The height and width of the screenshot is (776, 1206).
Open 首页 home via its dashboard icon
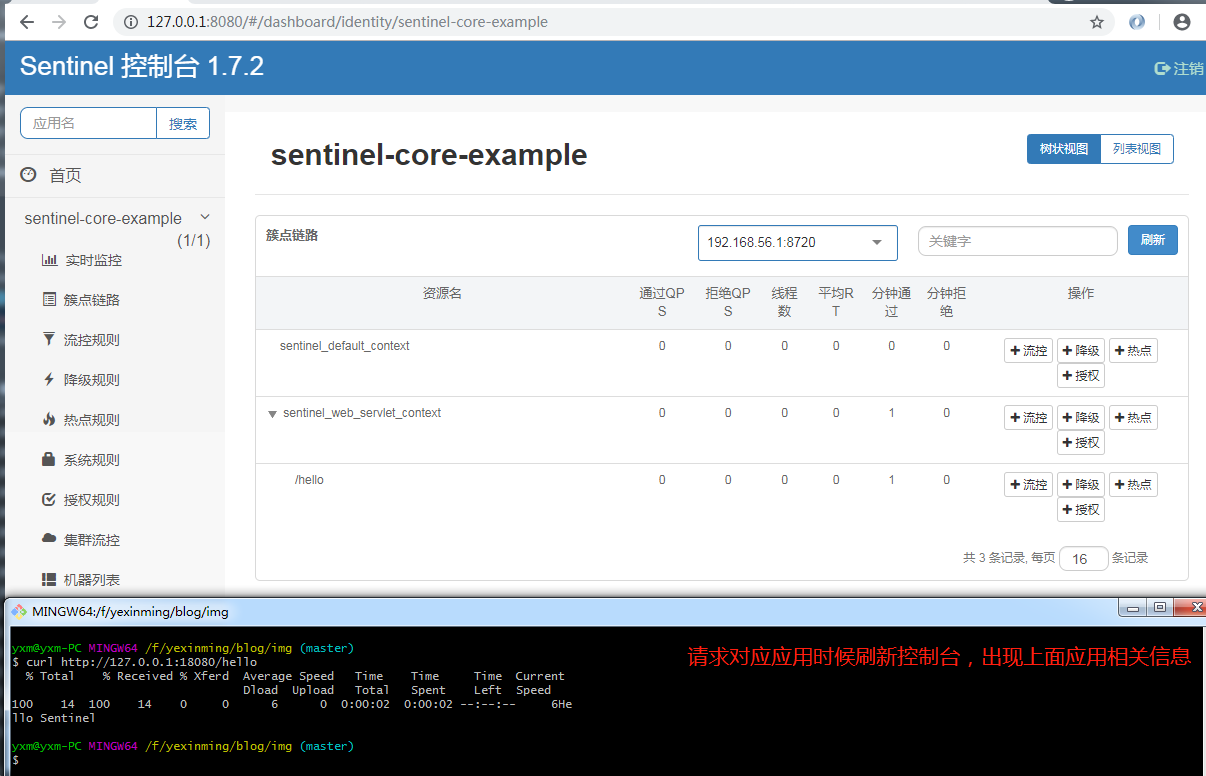(x=29, y=175)
